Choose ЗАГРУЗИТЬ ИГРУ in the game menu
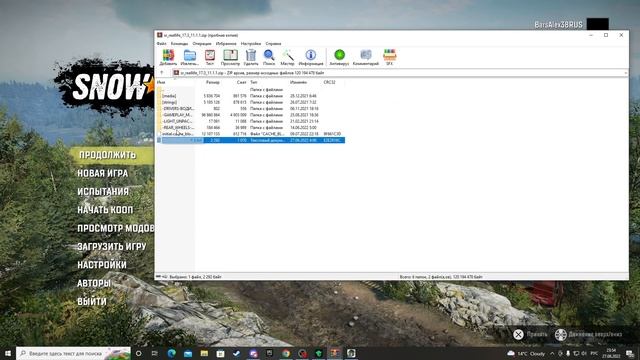Image resolution: width=640 pixels, height=360 pixels. 111,247
